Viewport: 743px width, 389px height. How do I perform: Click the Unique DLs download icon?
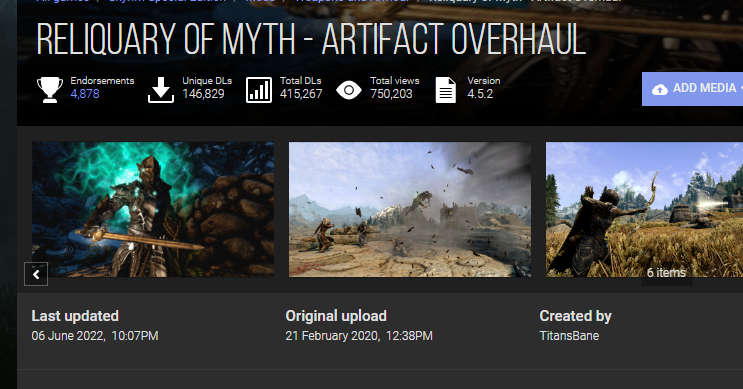point(161,90)
